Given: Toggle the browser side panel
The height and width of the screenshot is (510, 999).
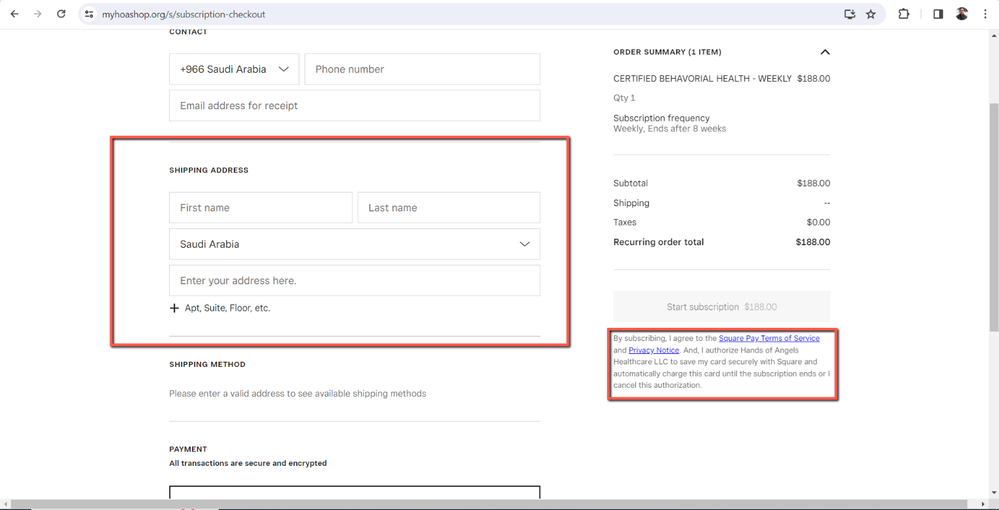Looking at the screenshot, I should point(938,14).
